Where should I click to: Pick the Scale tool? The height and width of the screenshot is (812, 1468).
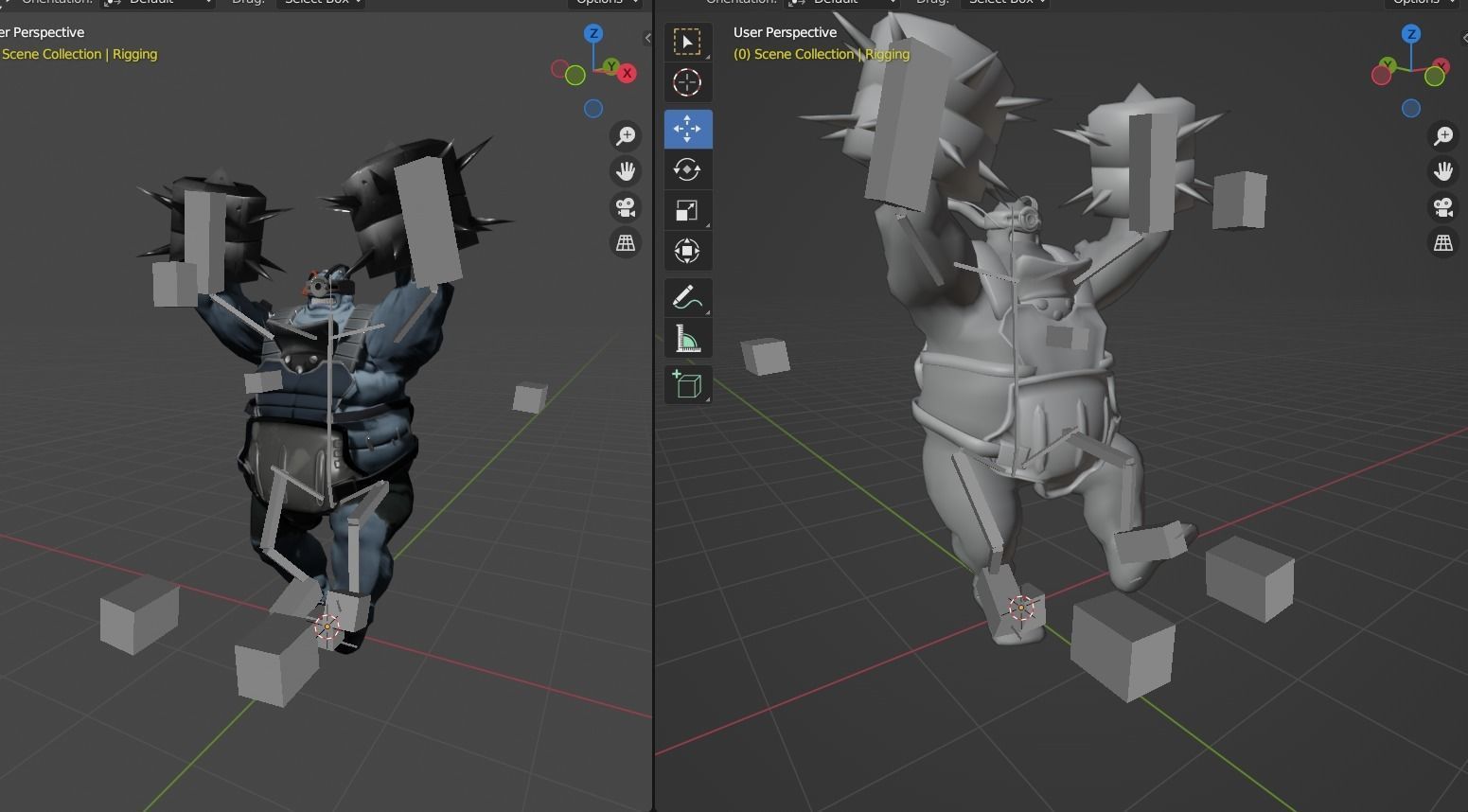click(687, 210)
